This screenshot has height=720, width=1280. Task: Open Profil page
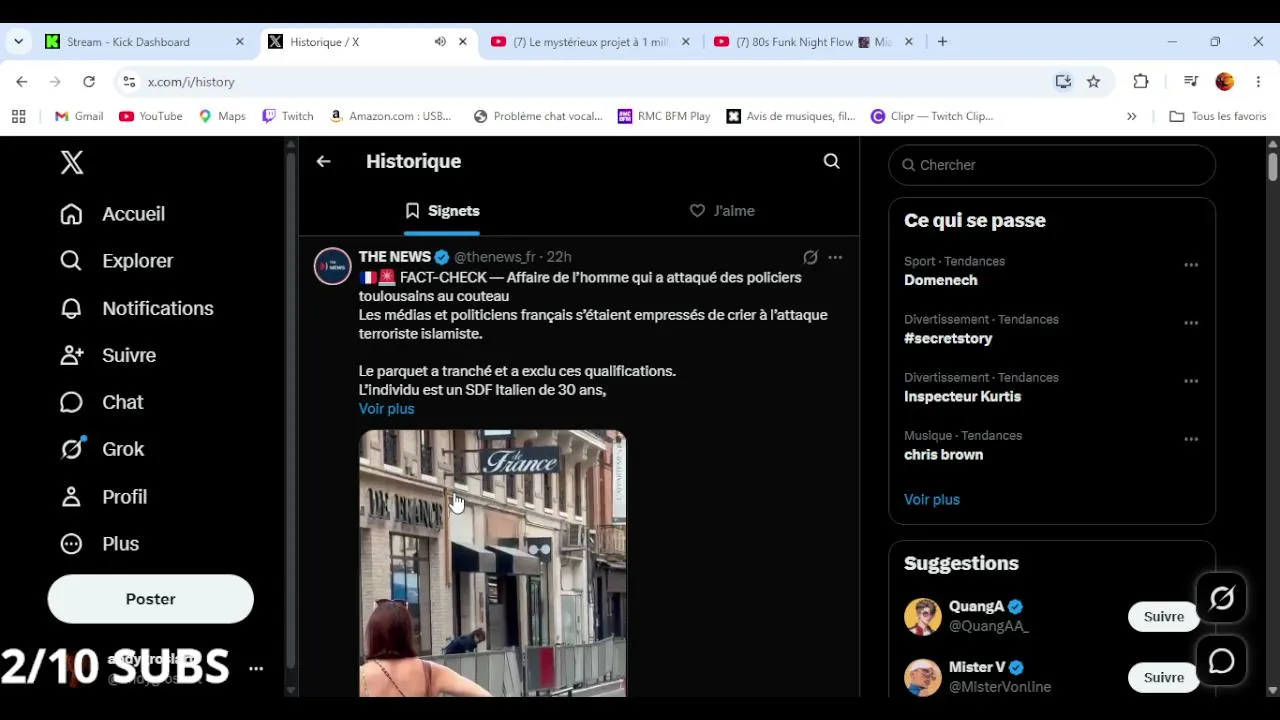click(x=103, y=497)
